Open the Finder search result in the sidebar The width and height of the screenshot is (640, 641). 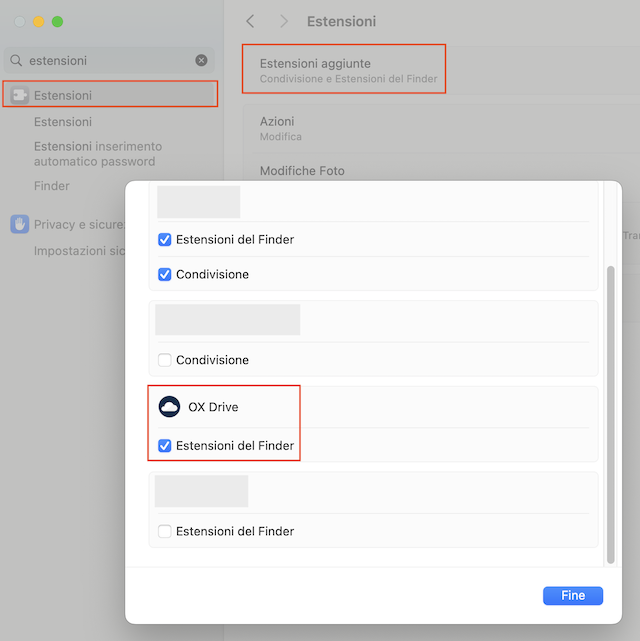pyautogui.click(x=51, y=186)
